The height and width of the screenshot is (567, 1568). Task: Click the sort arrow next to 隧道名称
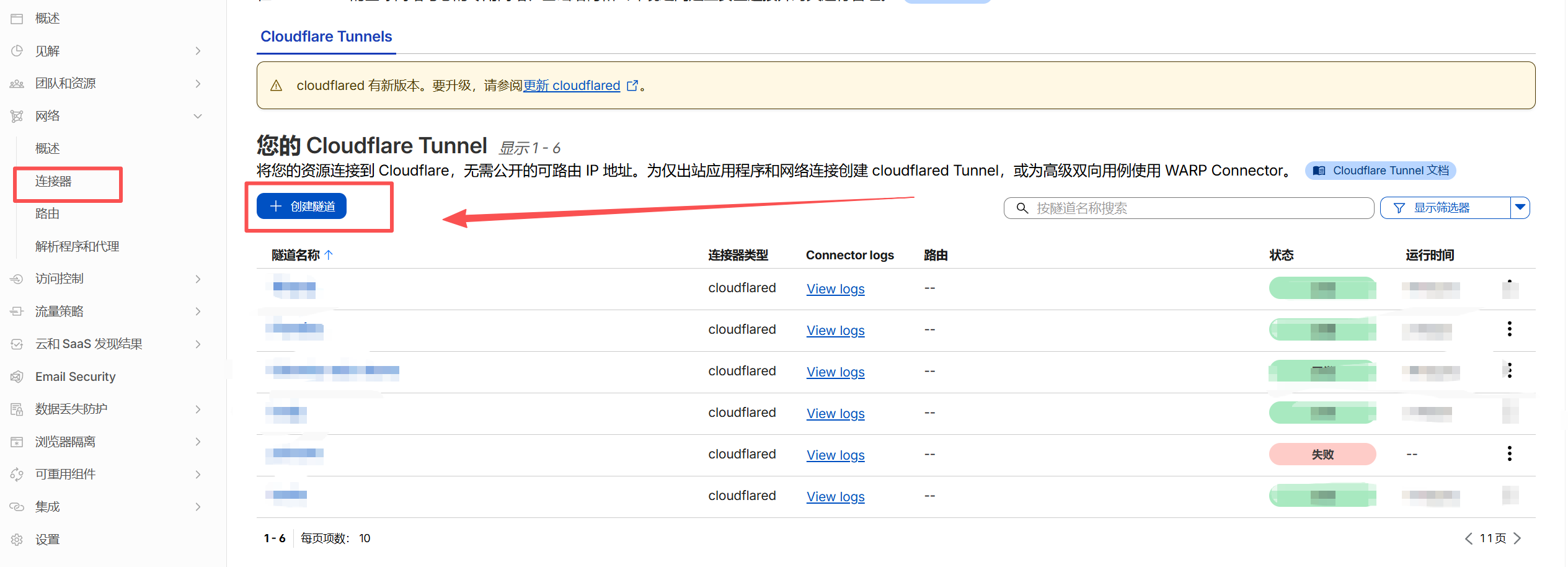(x=329, y=255)
